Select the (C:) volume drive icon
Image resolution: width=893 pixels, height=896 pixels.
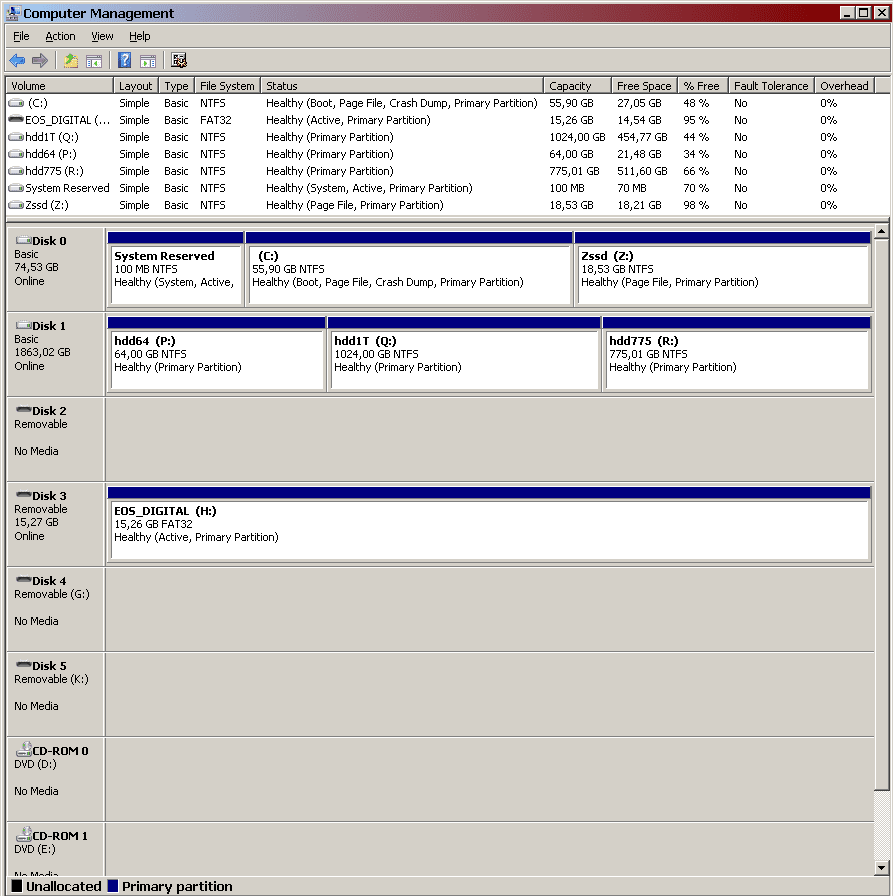17,103
